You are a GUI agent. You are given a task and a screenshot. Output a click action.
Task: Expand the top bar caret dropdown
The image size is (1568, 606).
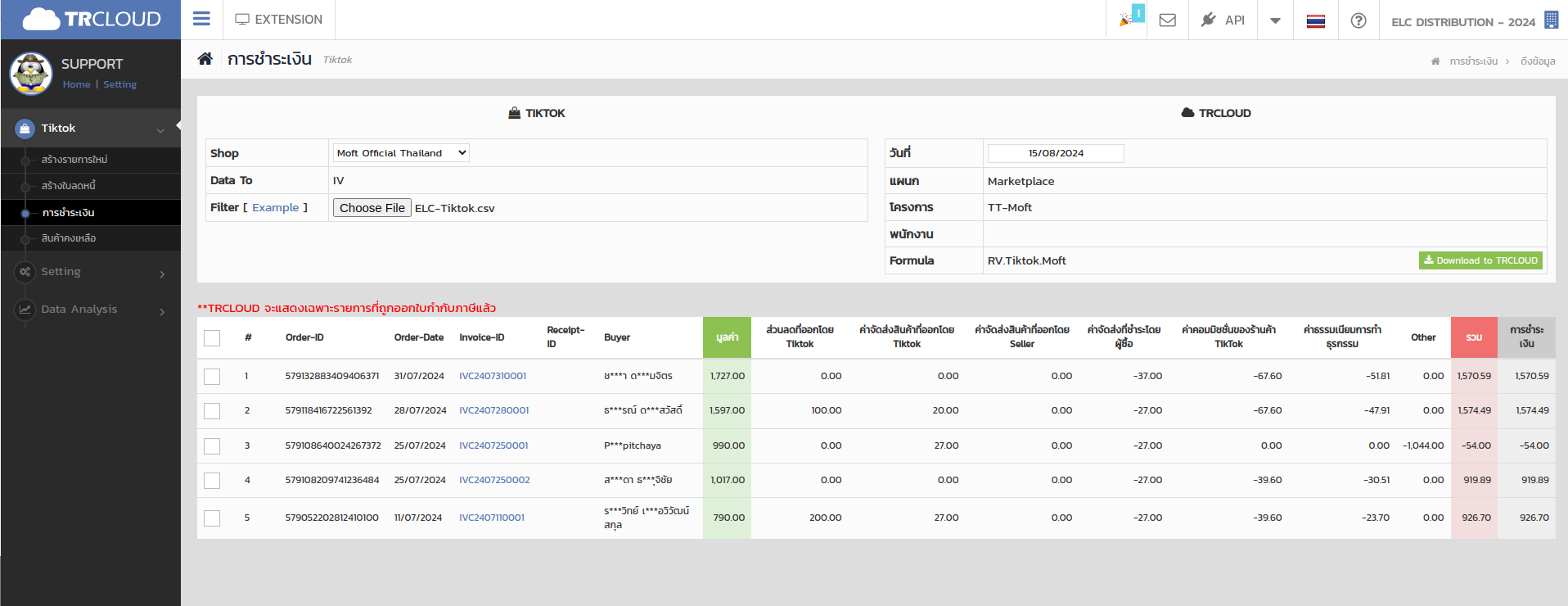coord(1275,20)
